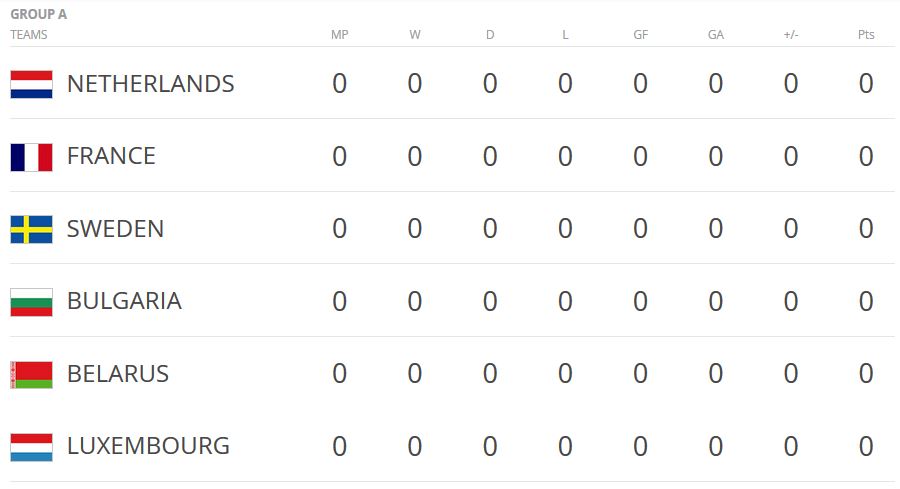
Task: Click the GROUP A heading
Action: (x=38, y=15)
